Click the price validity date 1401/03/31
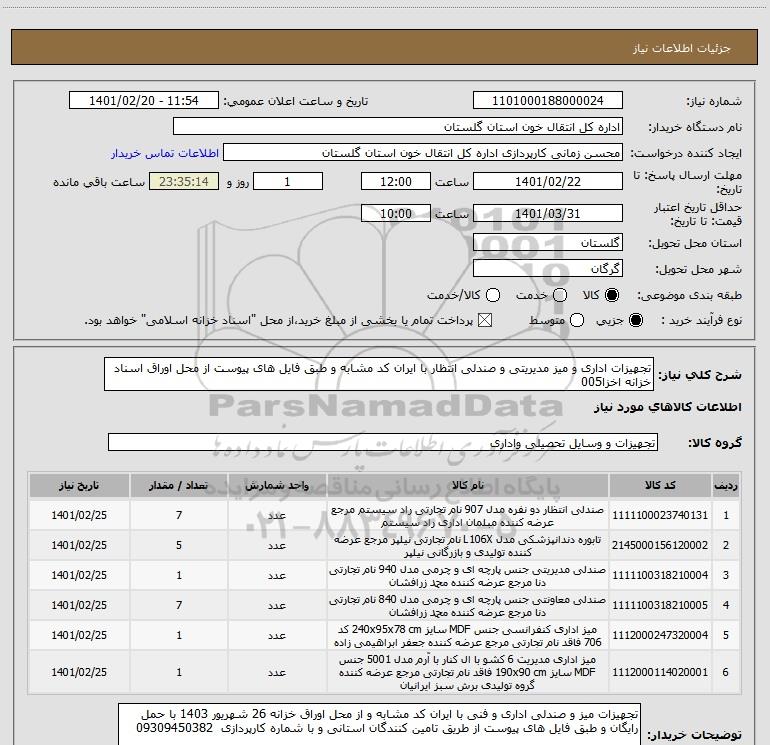 (x=548, y=213)
